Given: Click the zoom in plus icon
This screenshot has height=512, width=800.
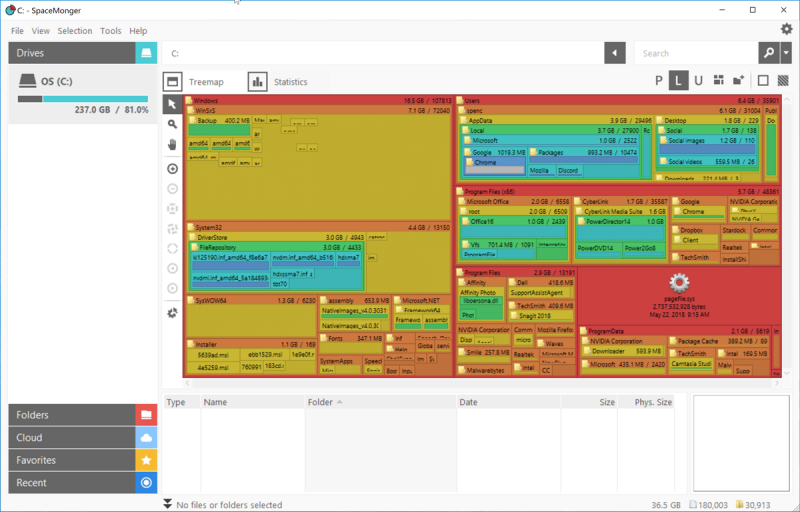Looking at the screenshot, I should click(x=172, y=169).
